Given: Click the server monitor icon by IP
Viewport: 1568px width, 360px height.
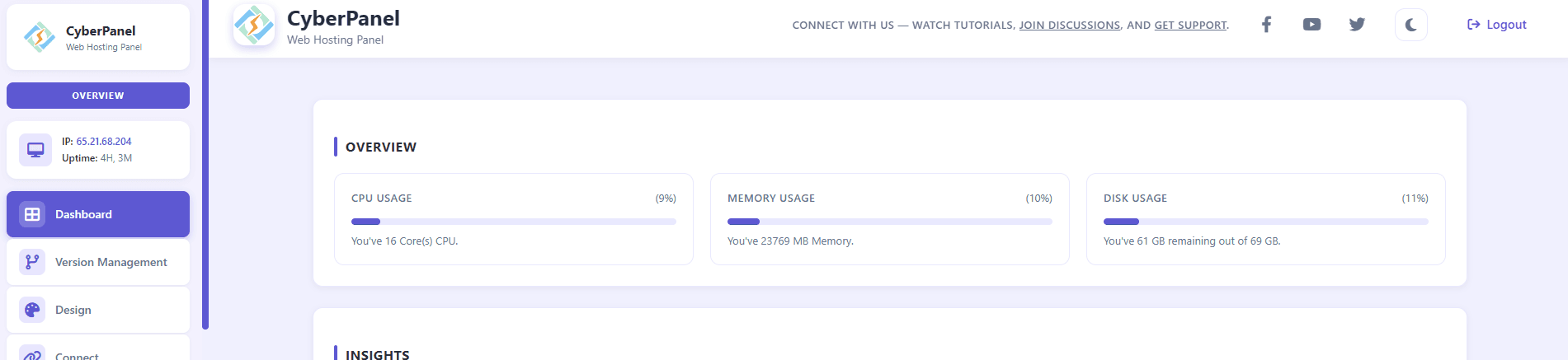Looking at the screenshot, I should (x=35, y=150).
